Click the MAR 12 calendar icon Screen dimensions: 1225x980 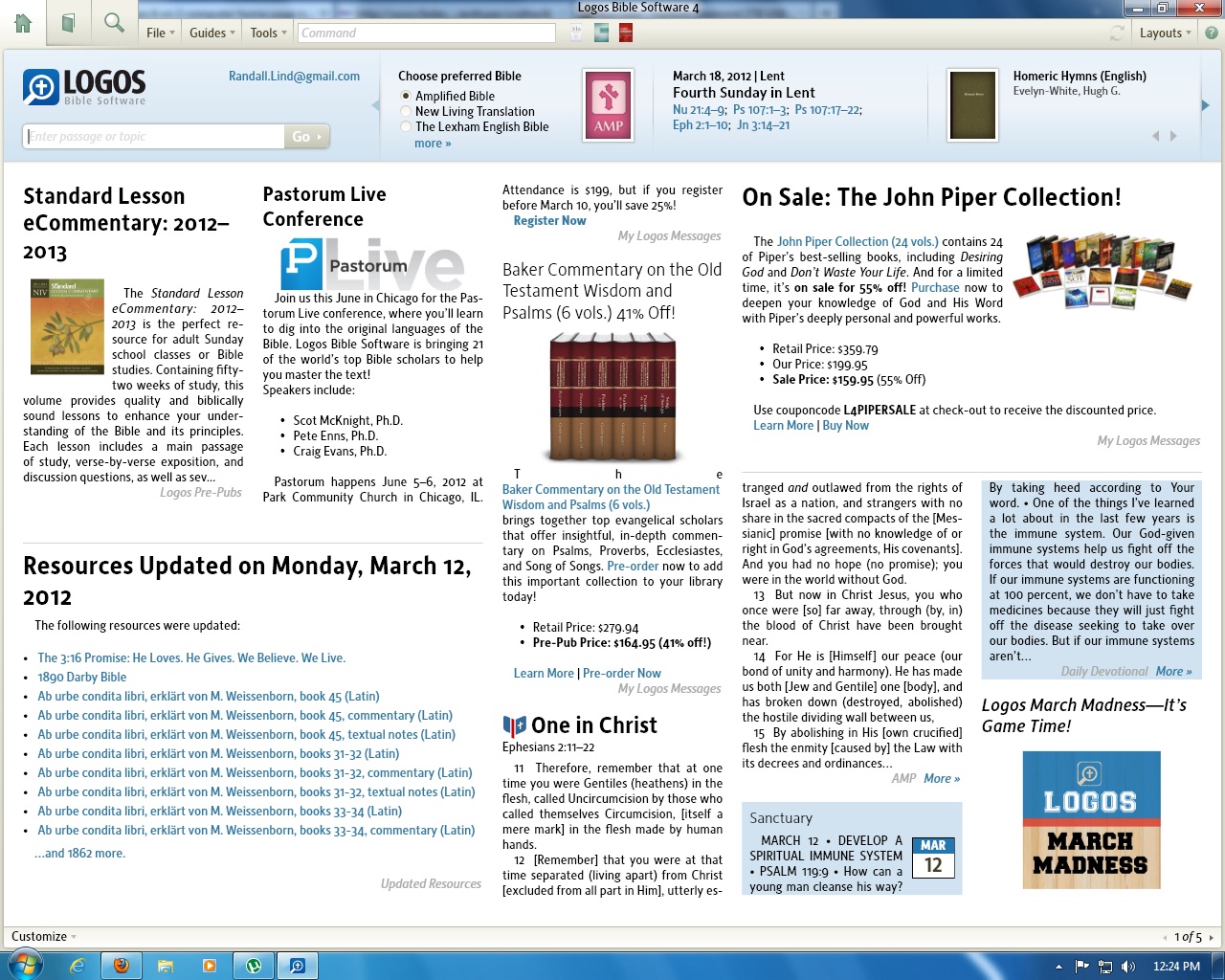click(933, 857)
